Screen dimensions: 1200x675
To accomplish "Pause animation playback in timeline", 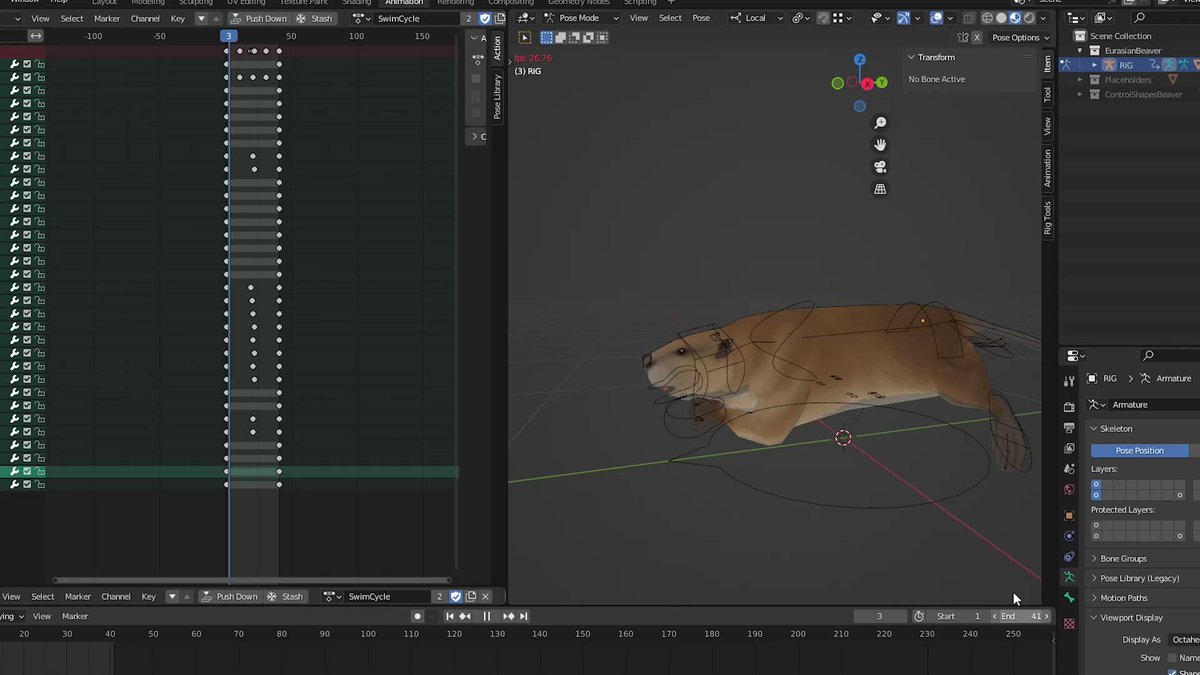I will [x=487, y=616].
